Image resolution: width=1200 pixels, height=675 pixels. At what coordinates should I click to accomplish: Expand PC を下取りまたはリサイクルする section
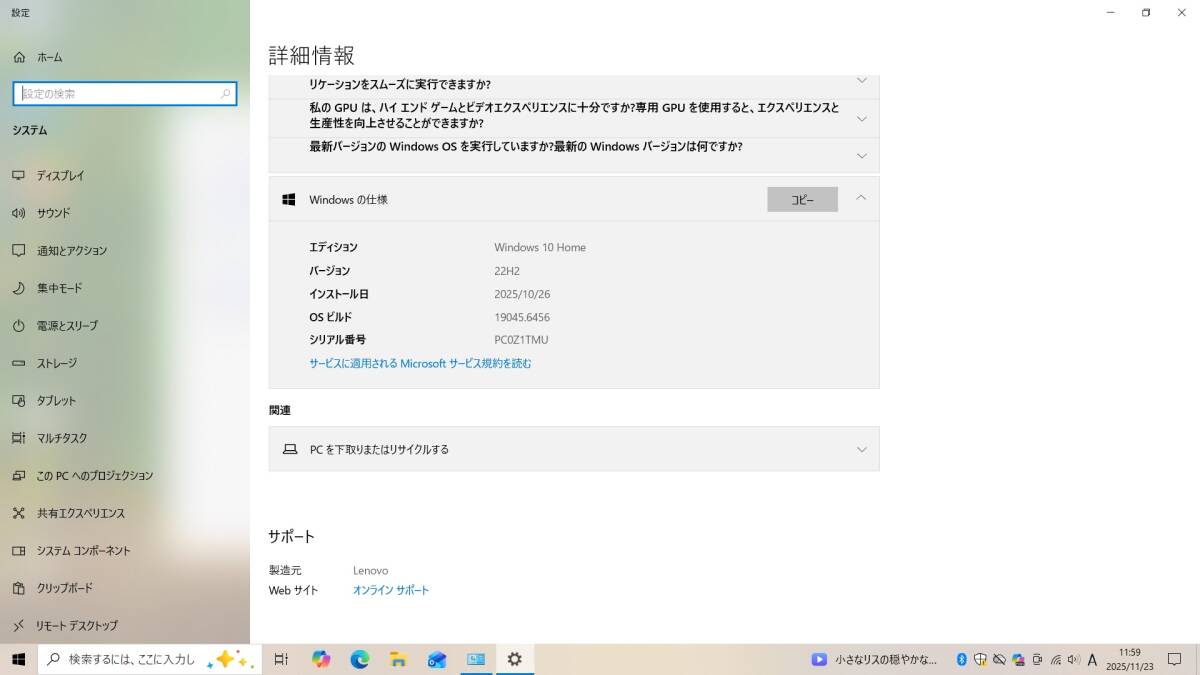tap(861, 449)
